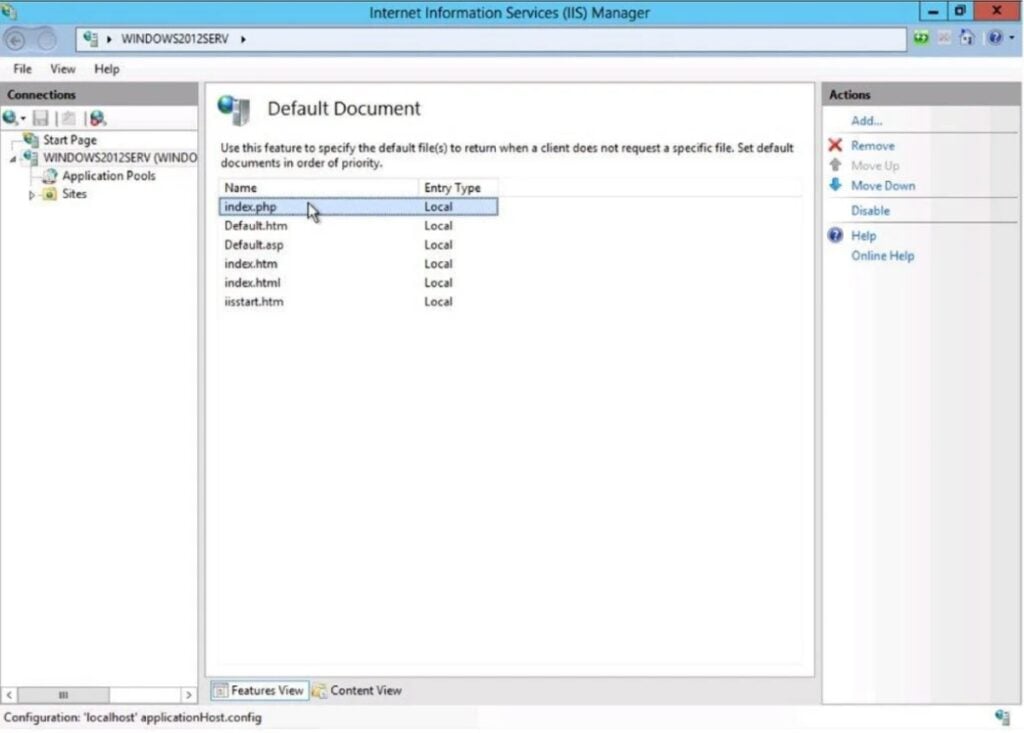Image resolution: width=1024 pixels, height=733 pixels.
Task: Click the Start Page tree icon
Action: 31,139
